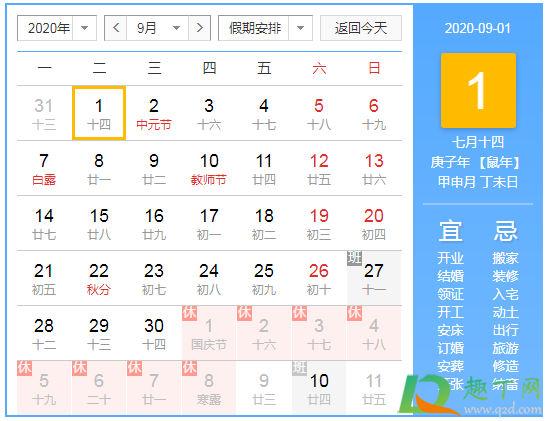Select September 28 十二 cell

tap(44, 333)
